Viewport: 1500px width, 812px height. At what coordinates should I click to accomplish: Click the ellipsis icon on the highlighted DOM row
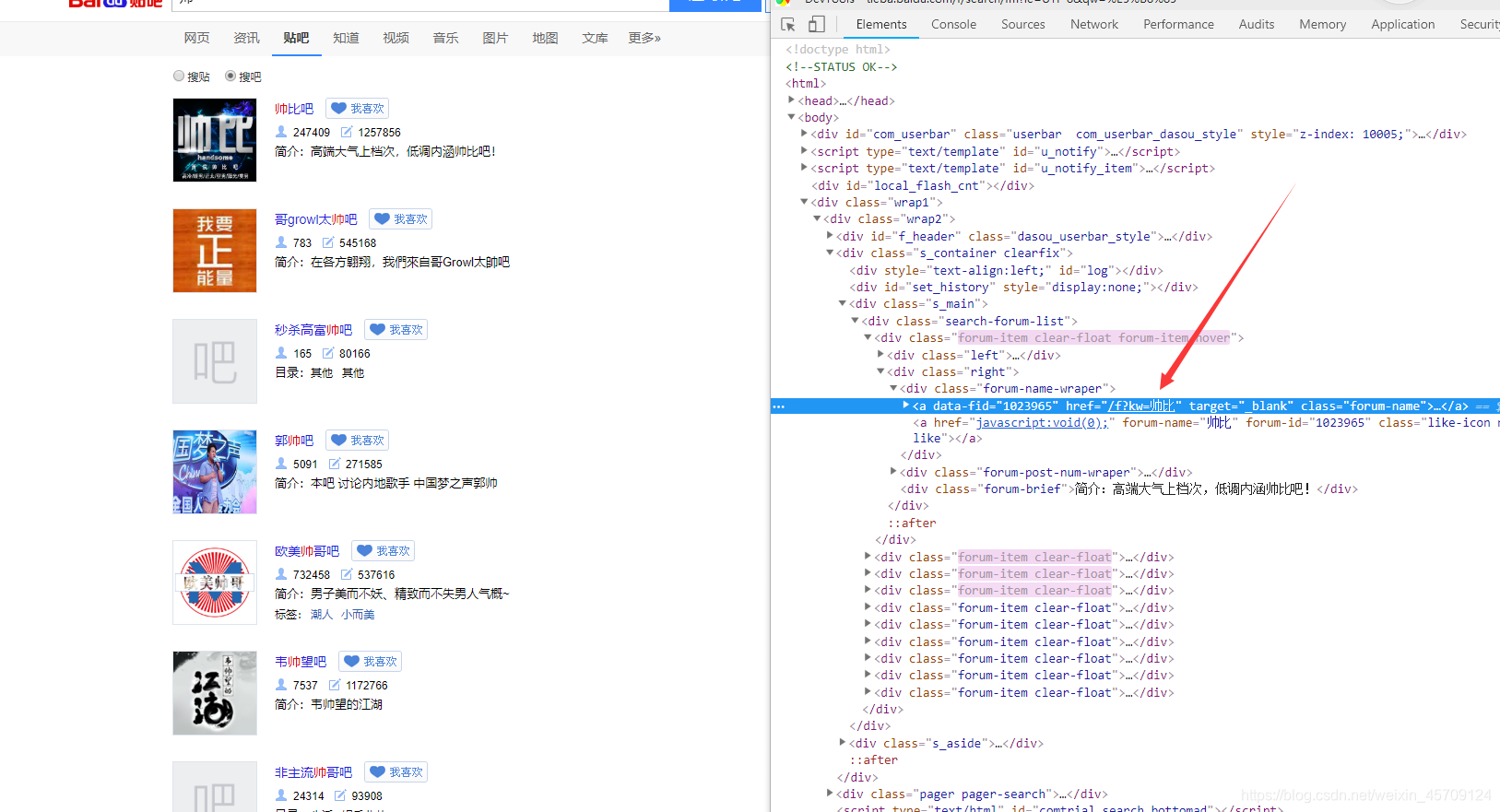point(779,406)
